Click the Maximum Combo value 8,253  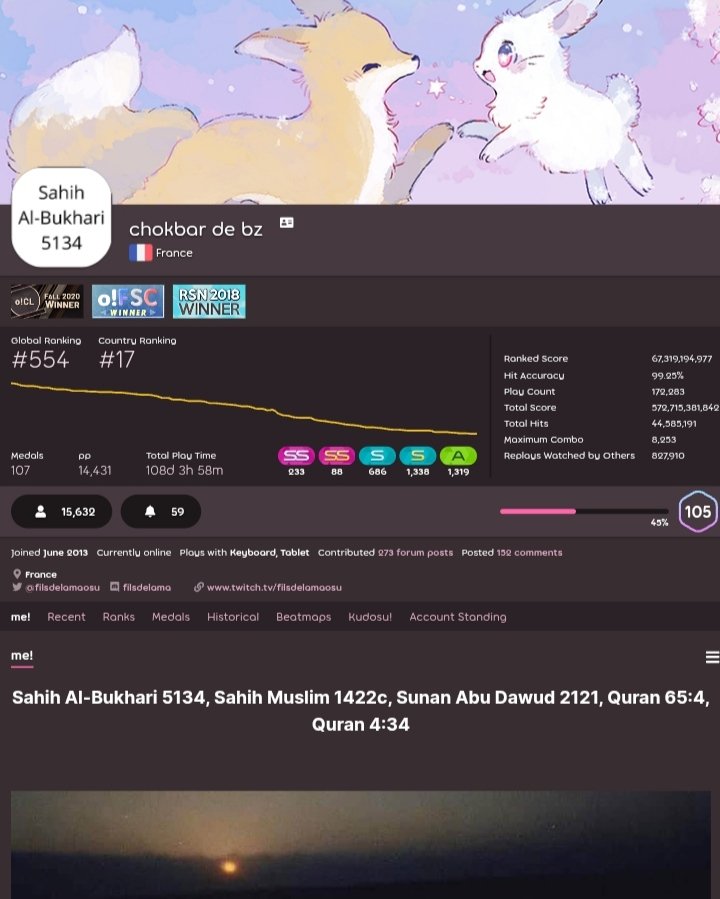[x=664, y=440]
